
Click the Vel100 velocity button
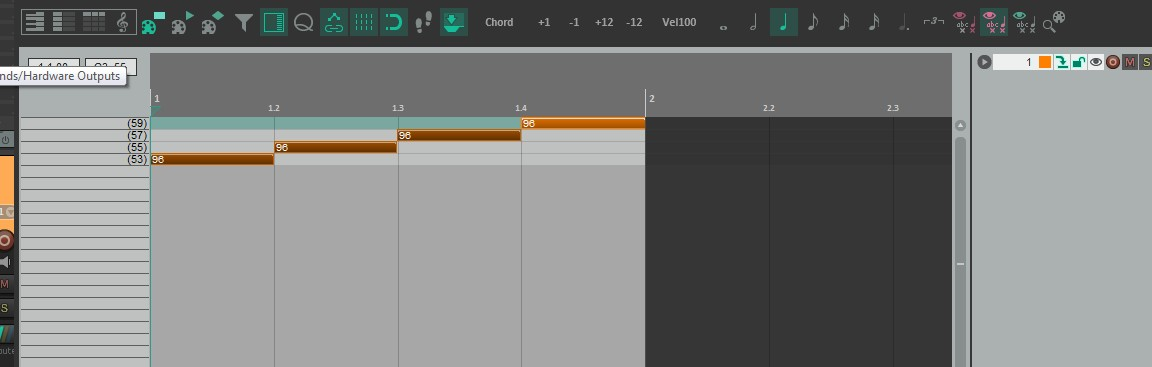tap(679, 22)
